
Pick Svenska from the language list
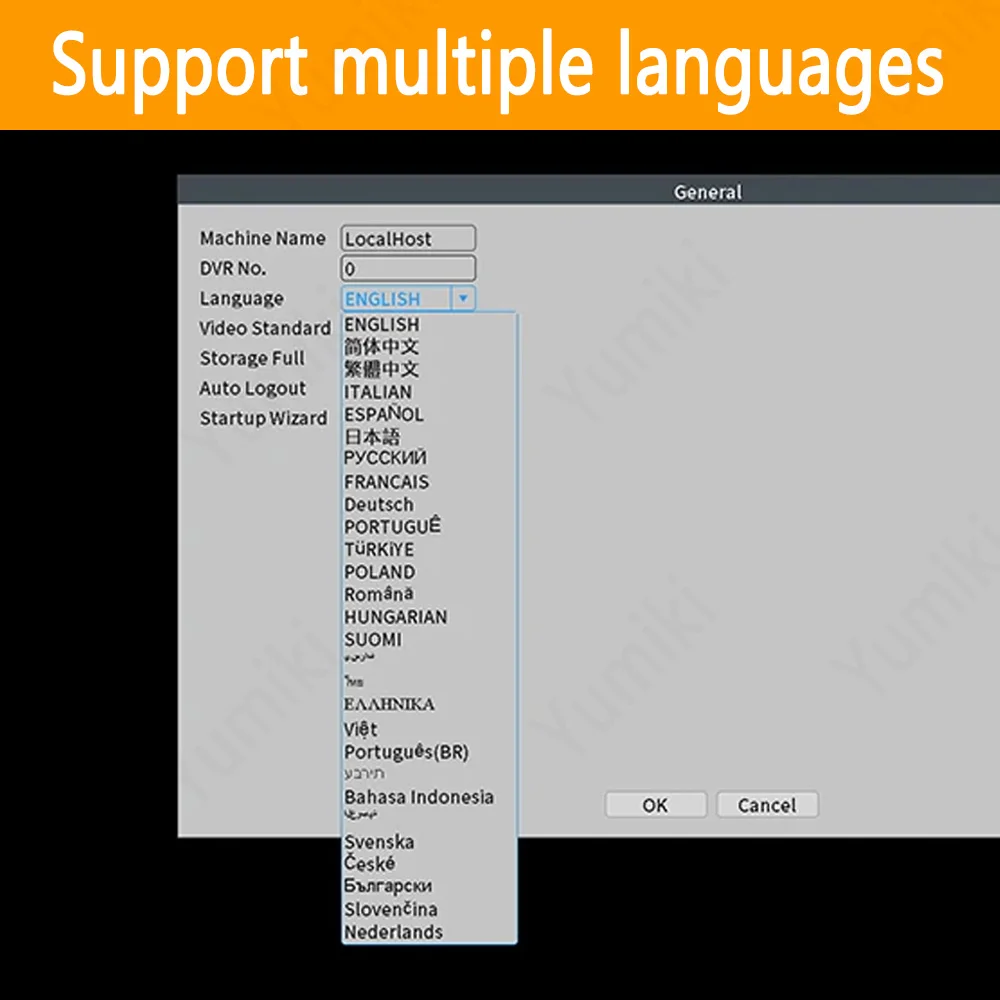tap(379, 842)
